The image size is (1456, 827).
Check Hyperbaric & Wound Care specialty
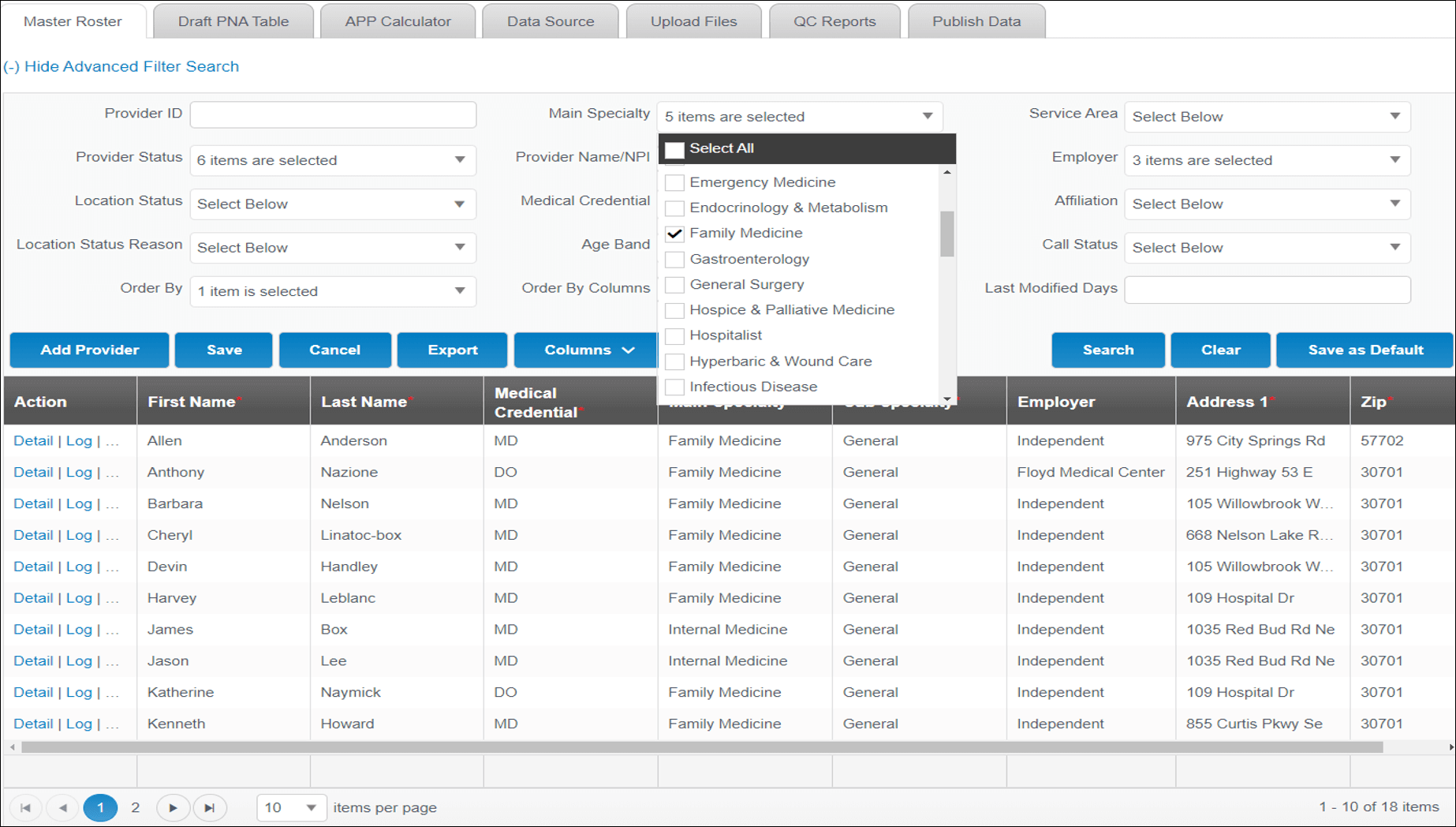674,361
